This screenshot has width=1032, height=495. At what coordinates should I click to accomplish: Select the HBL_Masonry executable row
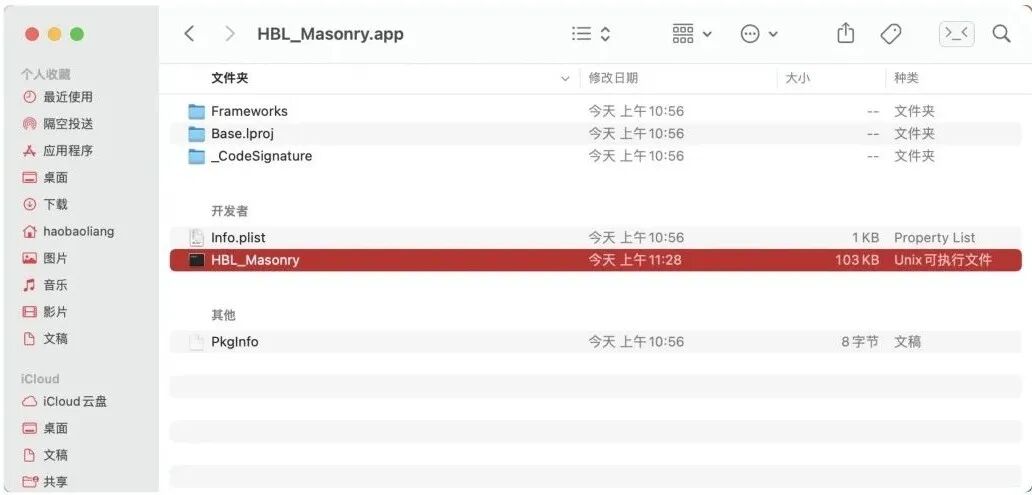point(596,260)
